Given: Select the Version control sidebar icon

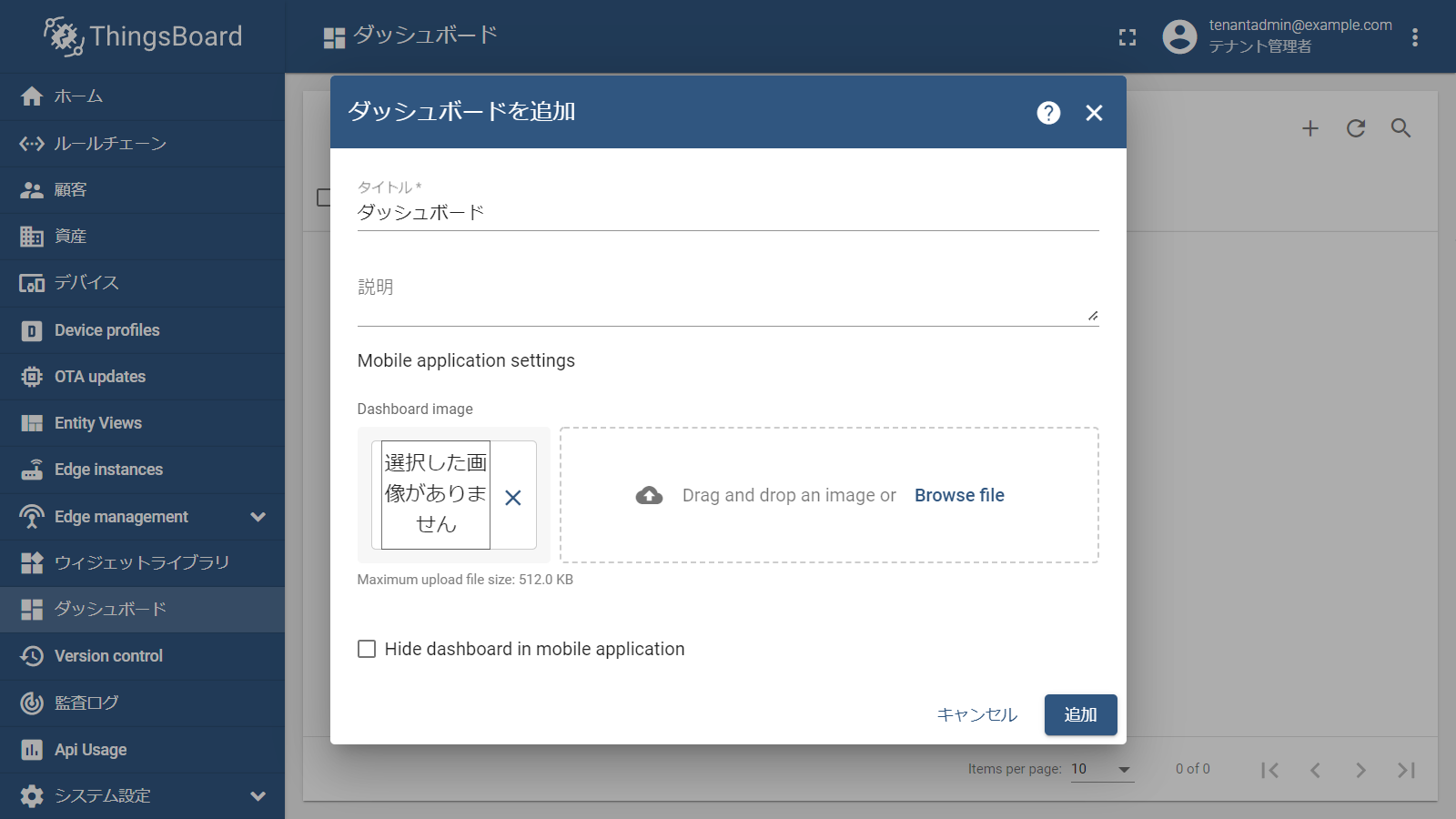Looking at the screenshot, I should (32, 655).
